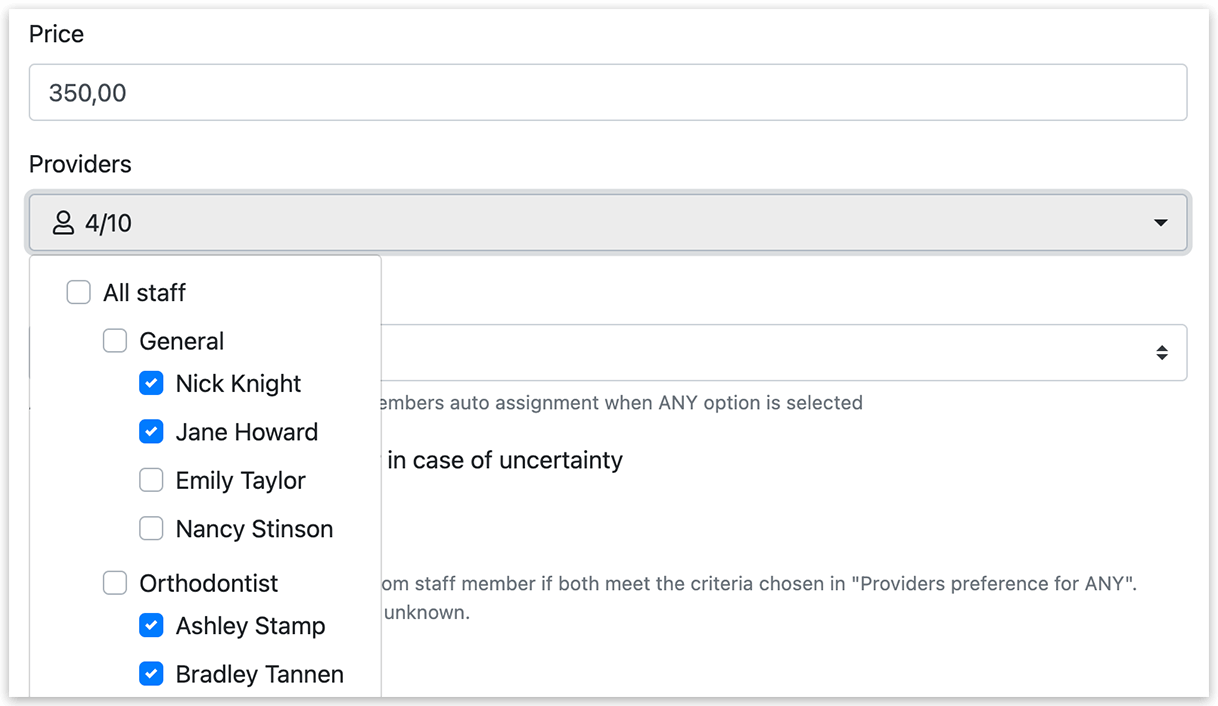Image resolution: width=1218 pixels, height=706 pixels.
Task: Open the Providers 4/10 dropdown
Action: (x=608, y=222)
